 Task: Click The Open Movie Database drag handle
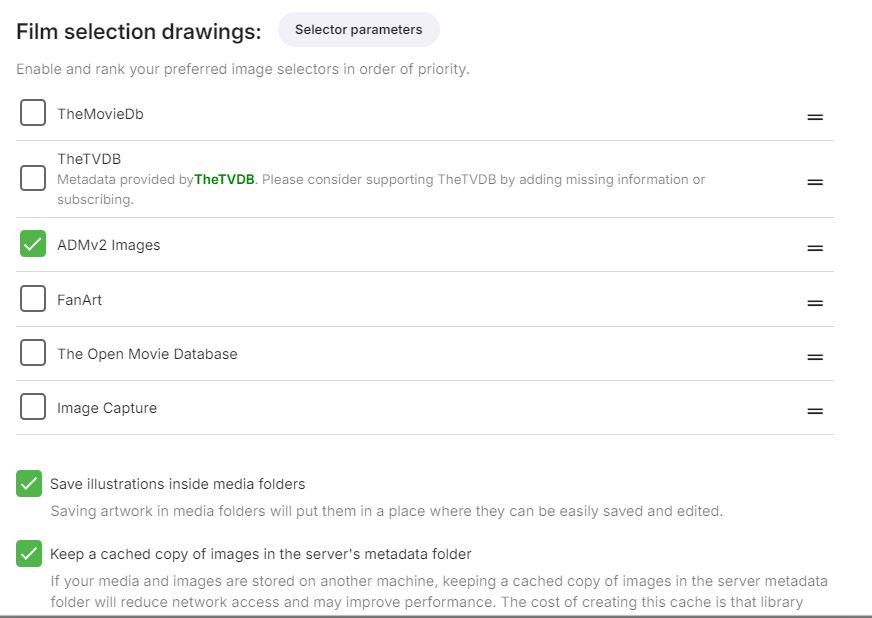pyautogui.click(x=815, y=357)
